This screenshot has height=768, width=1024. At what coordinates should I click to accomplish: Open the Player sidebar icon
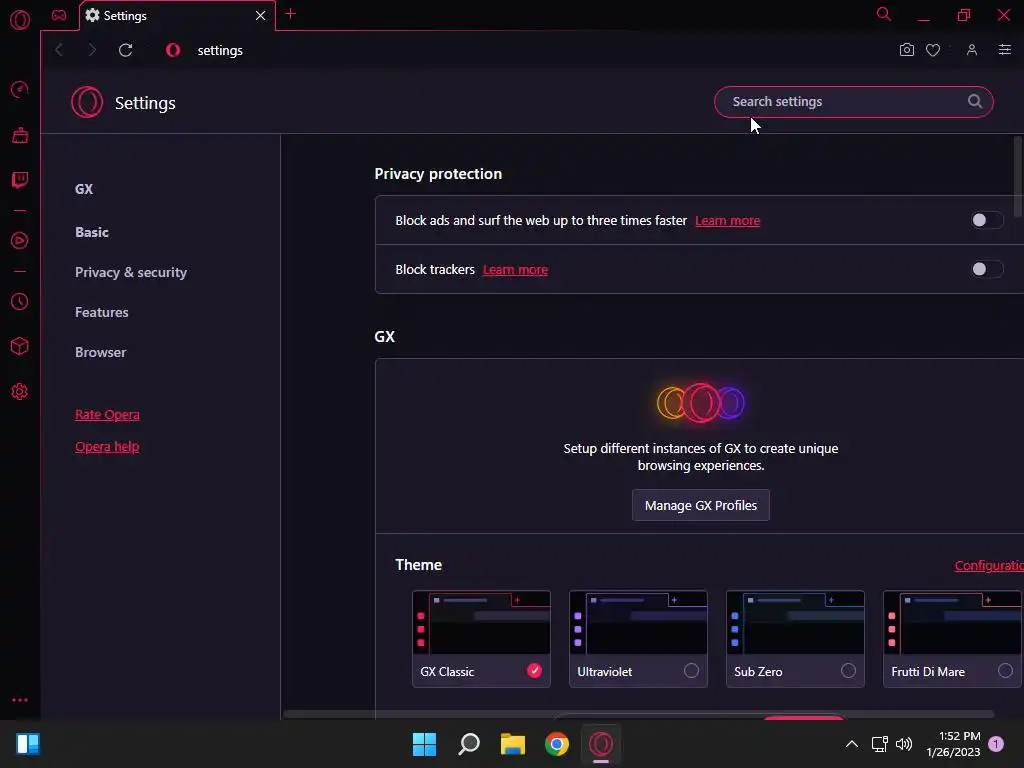[x=20, y=240]
